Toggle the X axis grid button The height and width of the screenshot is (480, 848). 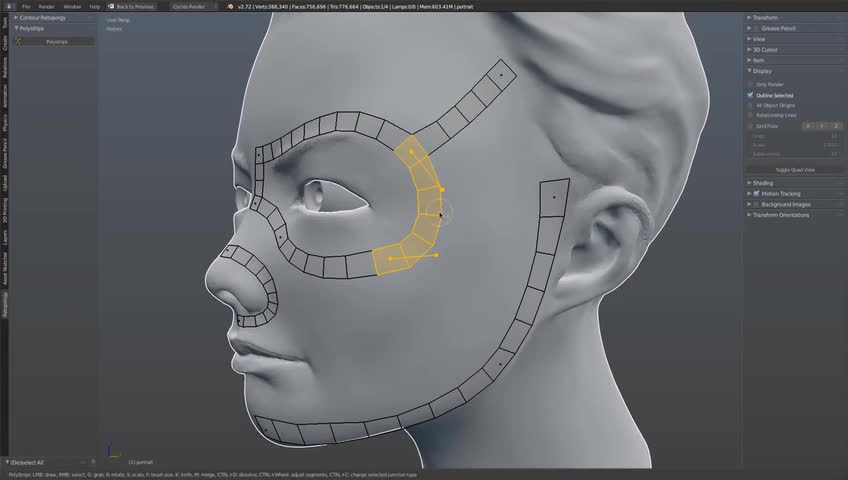tap(808, 126)
